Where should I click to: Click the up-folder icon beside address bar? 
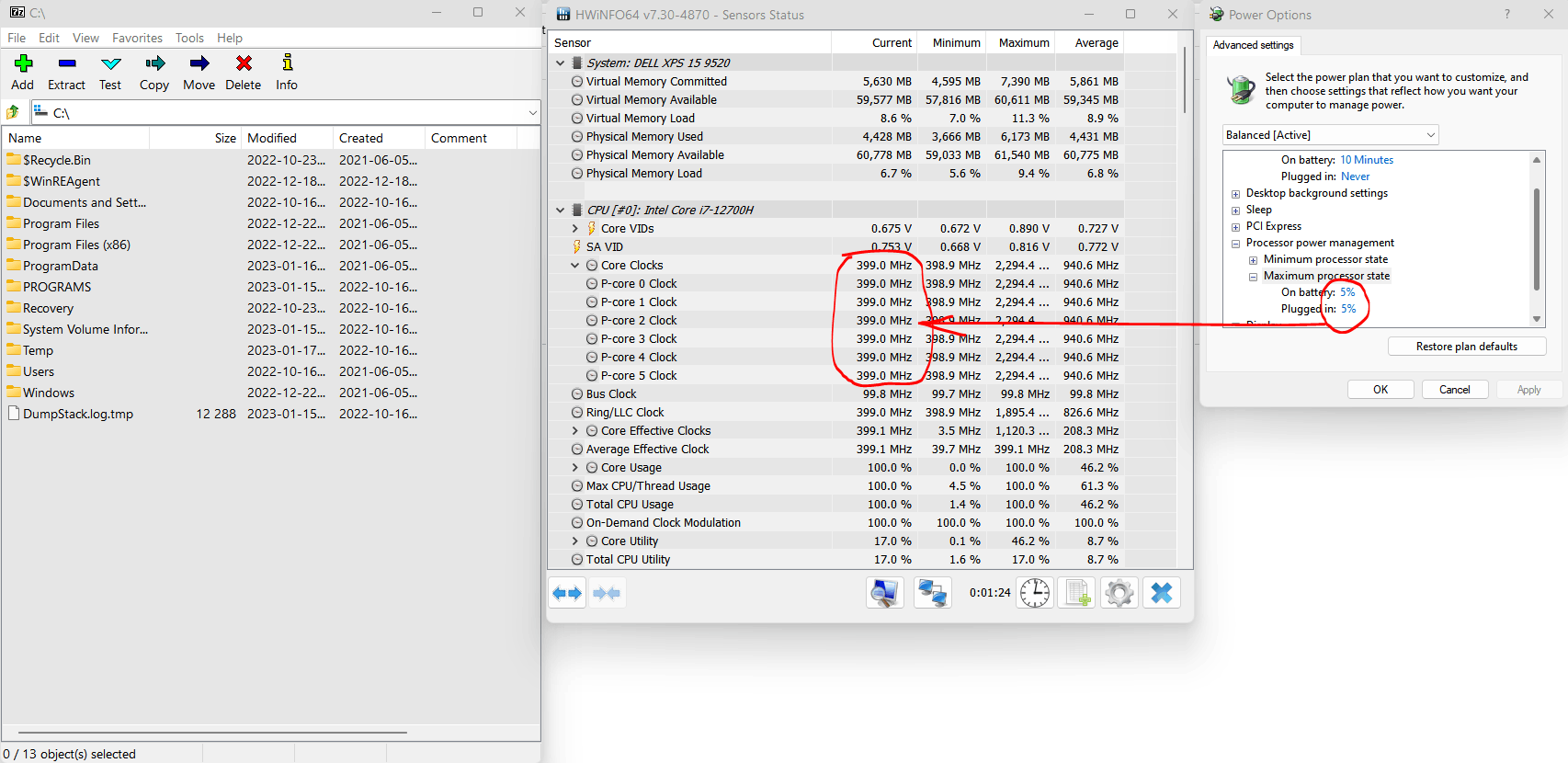(13, 112)
